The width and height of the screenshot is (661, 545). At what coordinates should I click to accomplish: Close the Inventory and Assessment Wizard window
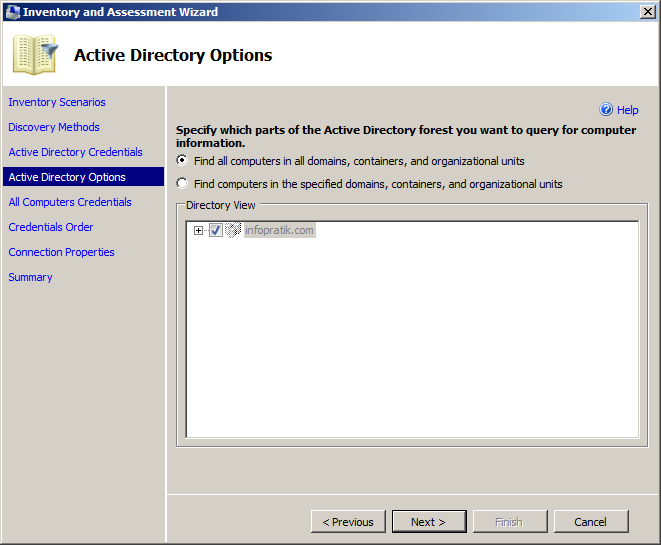[648, 12]
